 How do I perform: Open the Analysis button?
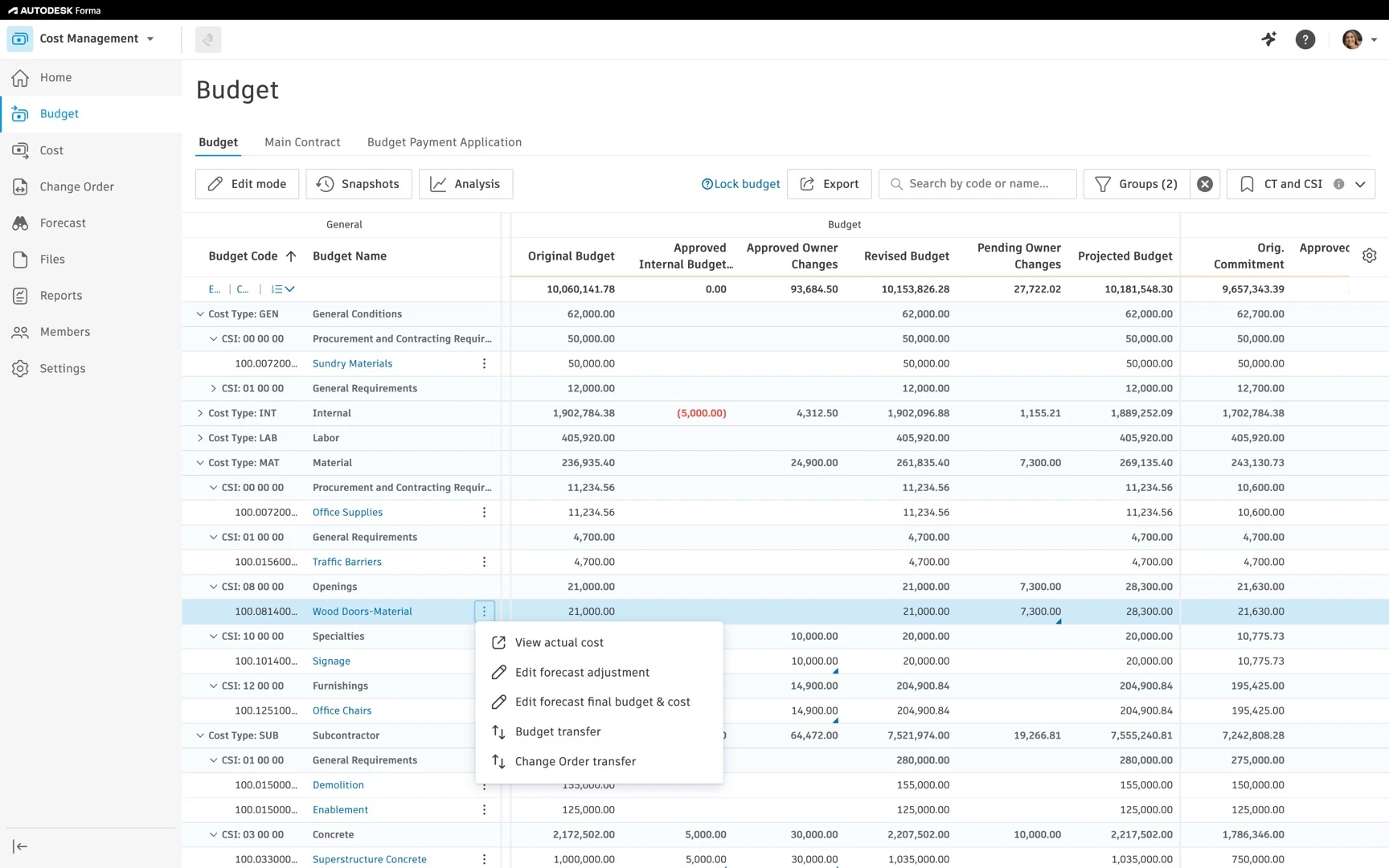tap(465, 184)
